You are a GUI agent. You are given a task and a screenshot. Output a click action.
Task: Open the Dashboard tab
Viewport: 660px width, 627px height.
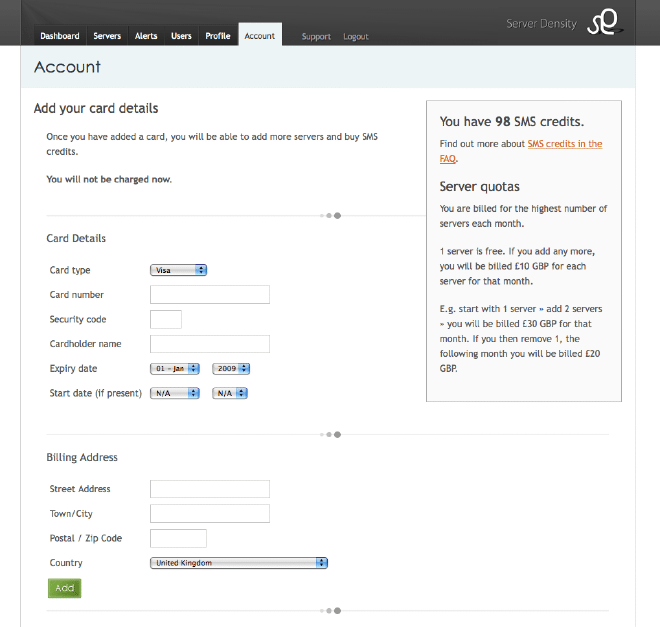(x=60, y=36)
